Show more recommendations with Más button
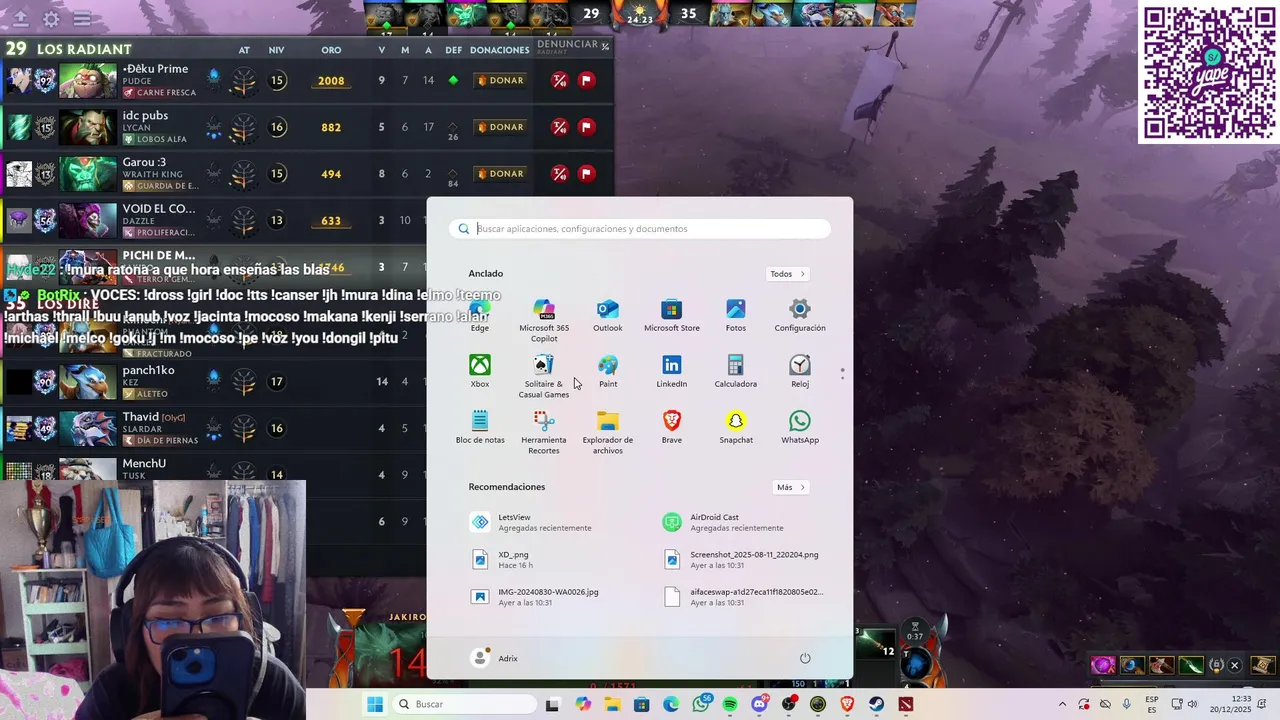The image size is (1280, 720). point(791,487)
